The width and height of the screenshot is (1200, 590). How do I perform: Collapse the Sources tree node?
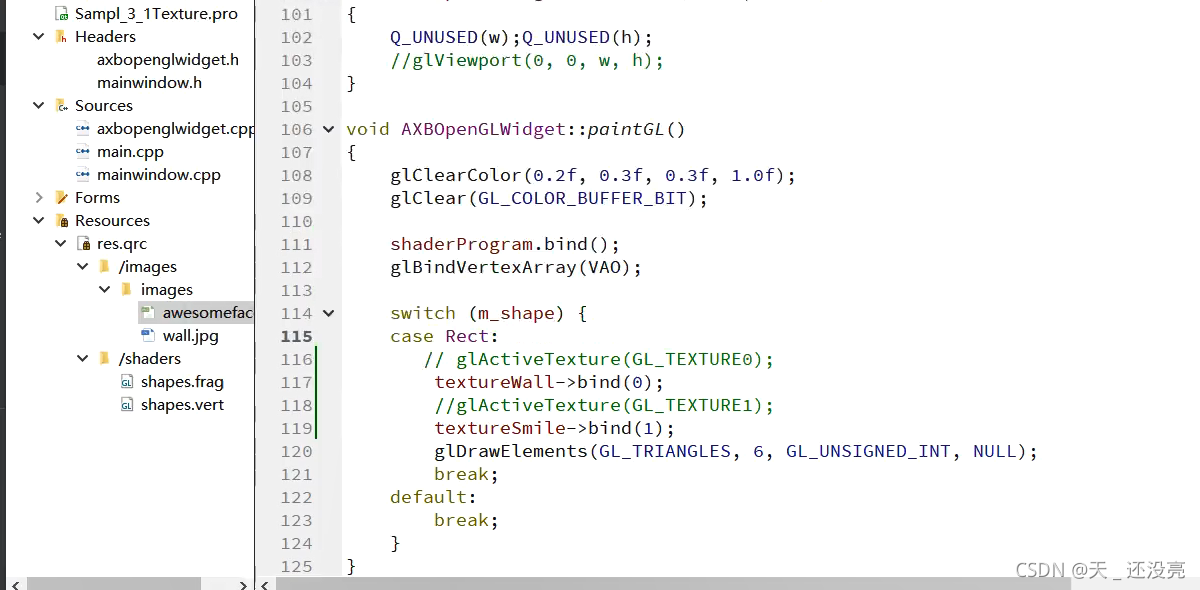click(39, 106)
